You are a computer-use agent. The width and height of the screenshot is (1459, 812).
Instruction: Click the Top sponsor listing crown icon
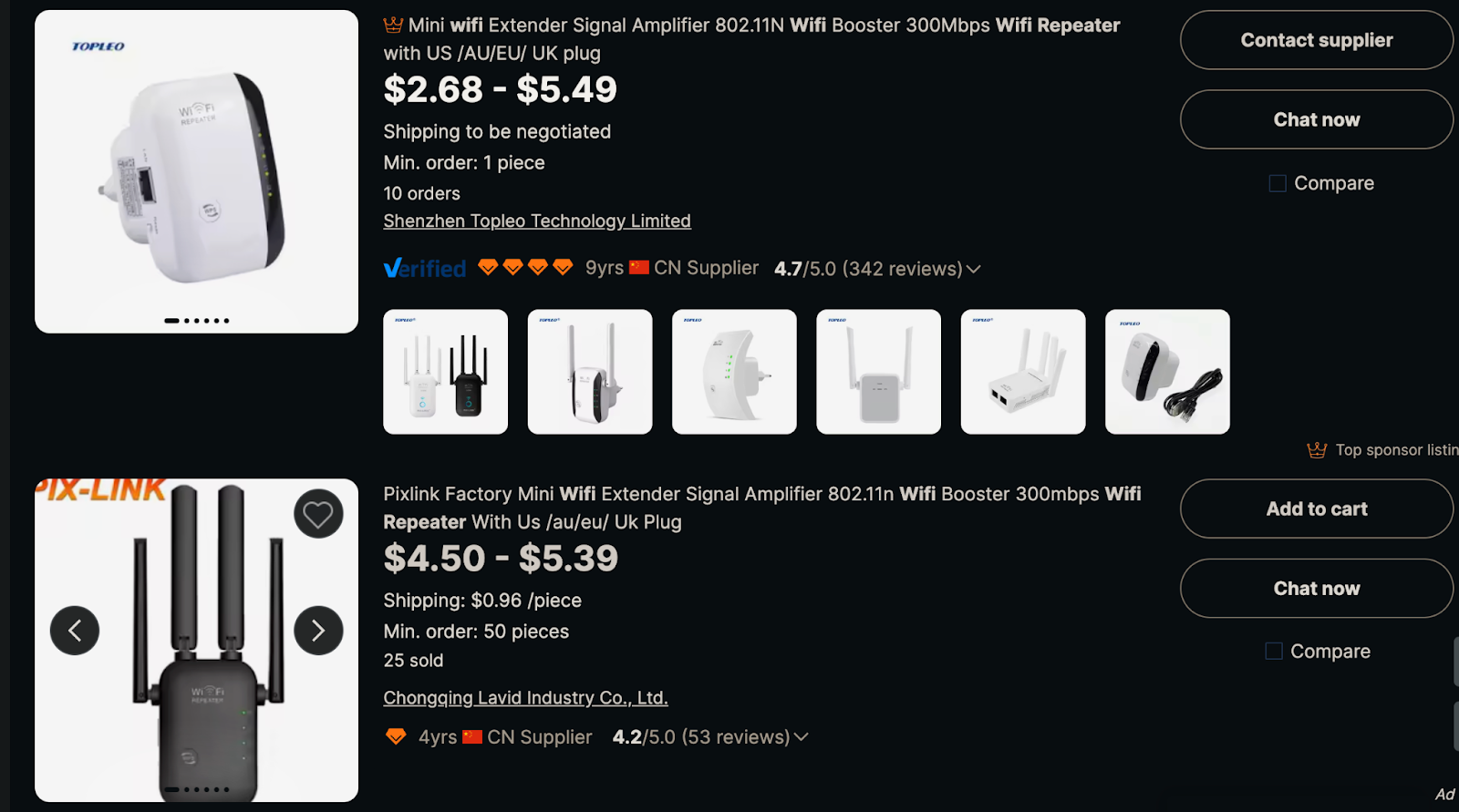pyautogui.click(x=1317, y=449)
